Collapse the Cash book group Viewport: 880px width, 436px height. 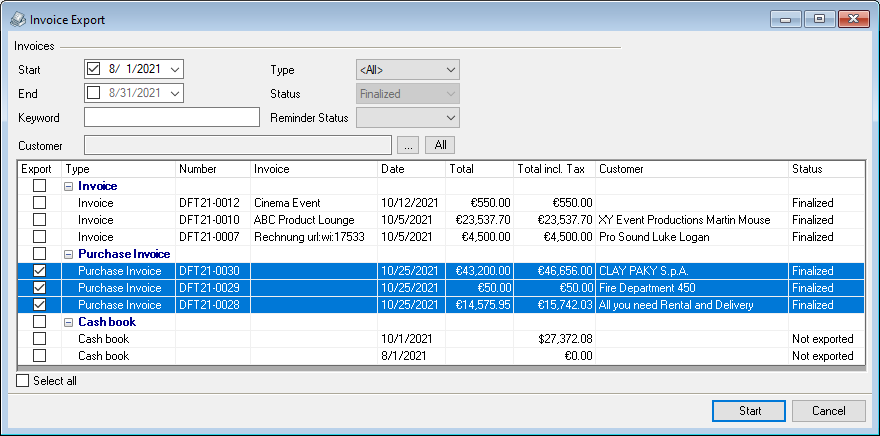coord(69,322)
